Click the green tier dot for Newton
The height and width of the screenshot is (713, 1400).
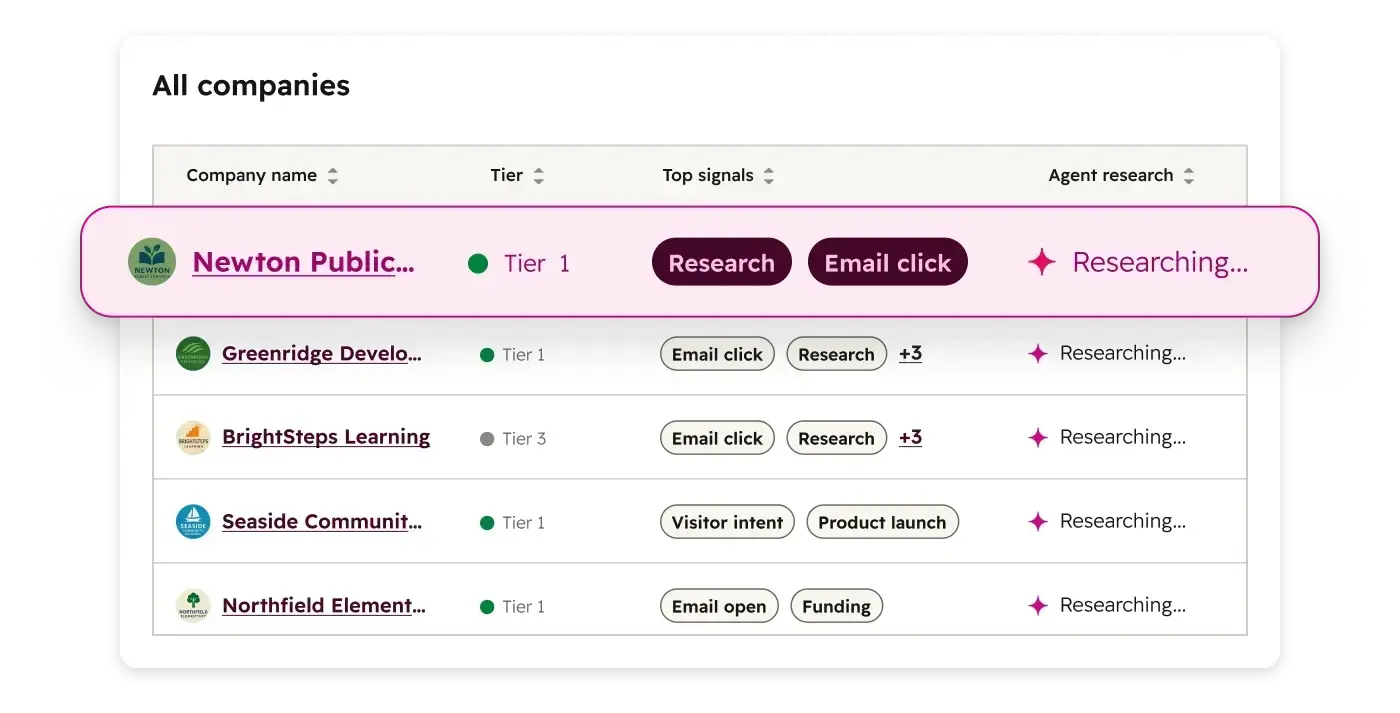[478, 264]
